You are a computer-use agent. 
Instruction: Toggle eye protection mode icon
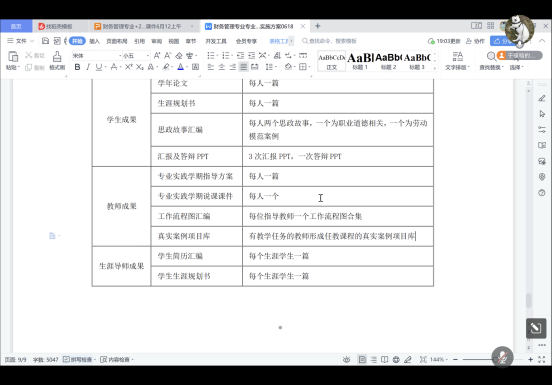click(x=346, y=360)
